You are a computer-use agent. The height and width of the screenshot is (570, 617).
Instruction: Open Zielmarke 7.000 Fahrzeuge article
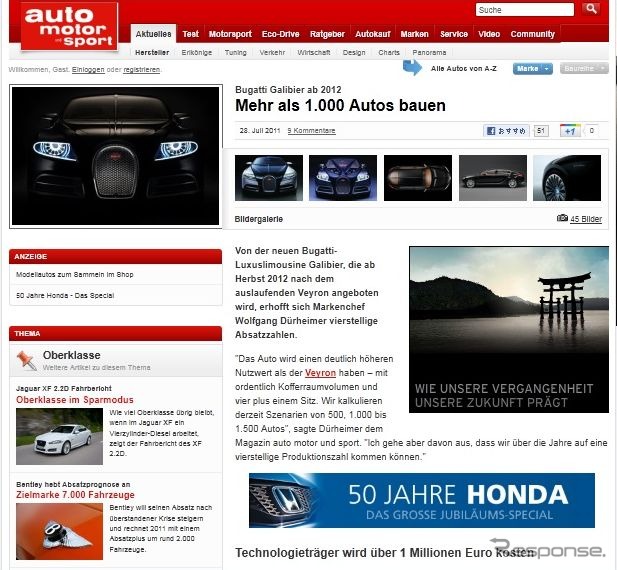(x=75, y=495)
